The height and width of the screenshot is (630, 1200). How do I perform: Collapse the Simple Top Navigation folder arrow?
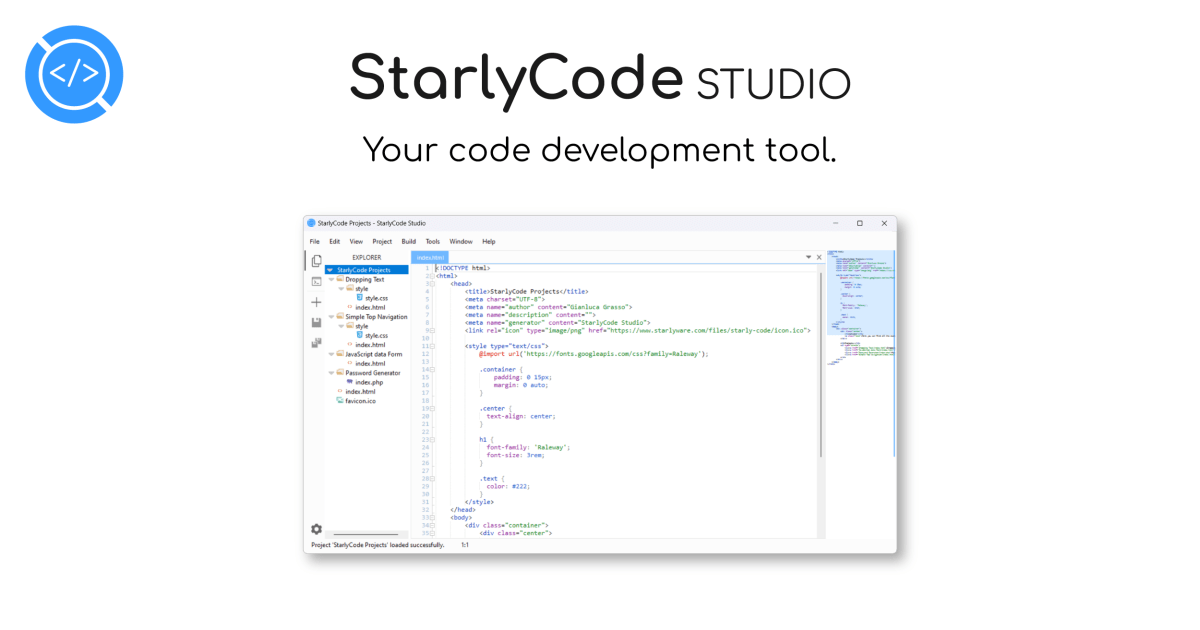332,316
